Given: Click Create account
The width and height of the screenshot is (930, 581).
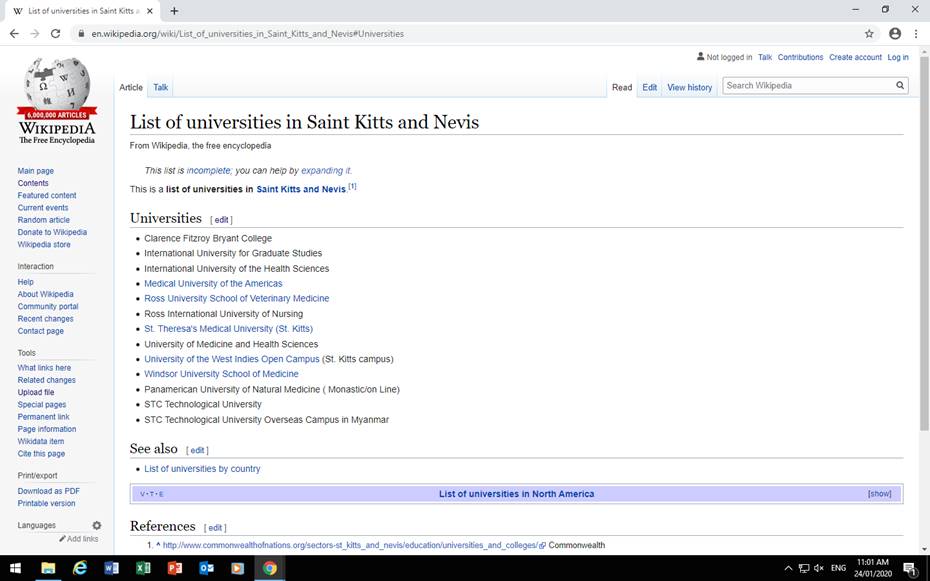Looking at the screenshot, I should pos(855,57).
